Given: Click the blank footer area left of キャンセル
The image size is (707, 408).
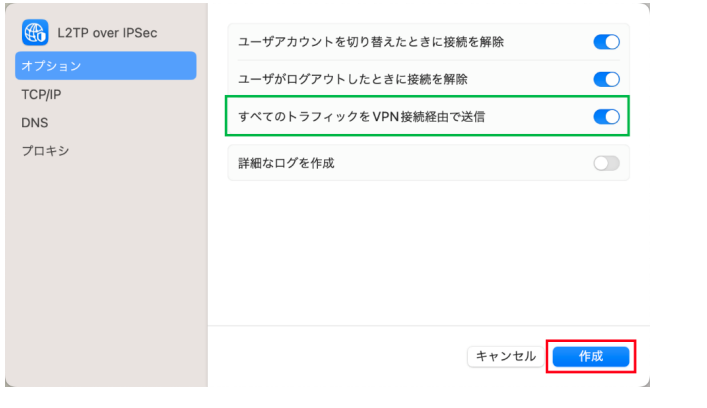Looking at the screenshot, I should click(x=337, y=357).
